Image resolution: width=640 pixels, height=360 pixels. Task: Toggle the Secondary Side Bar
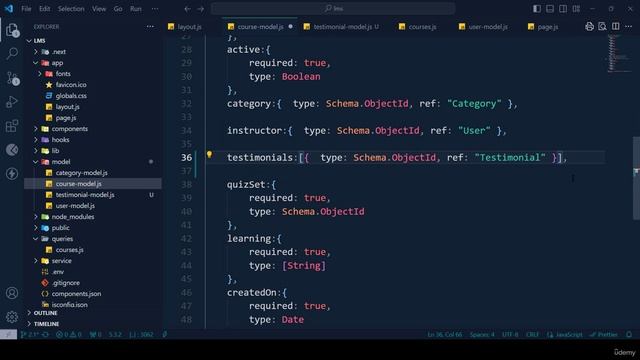pyautogui.click(x=563, y=9)
